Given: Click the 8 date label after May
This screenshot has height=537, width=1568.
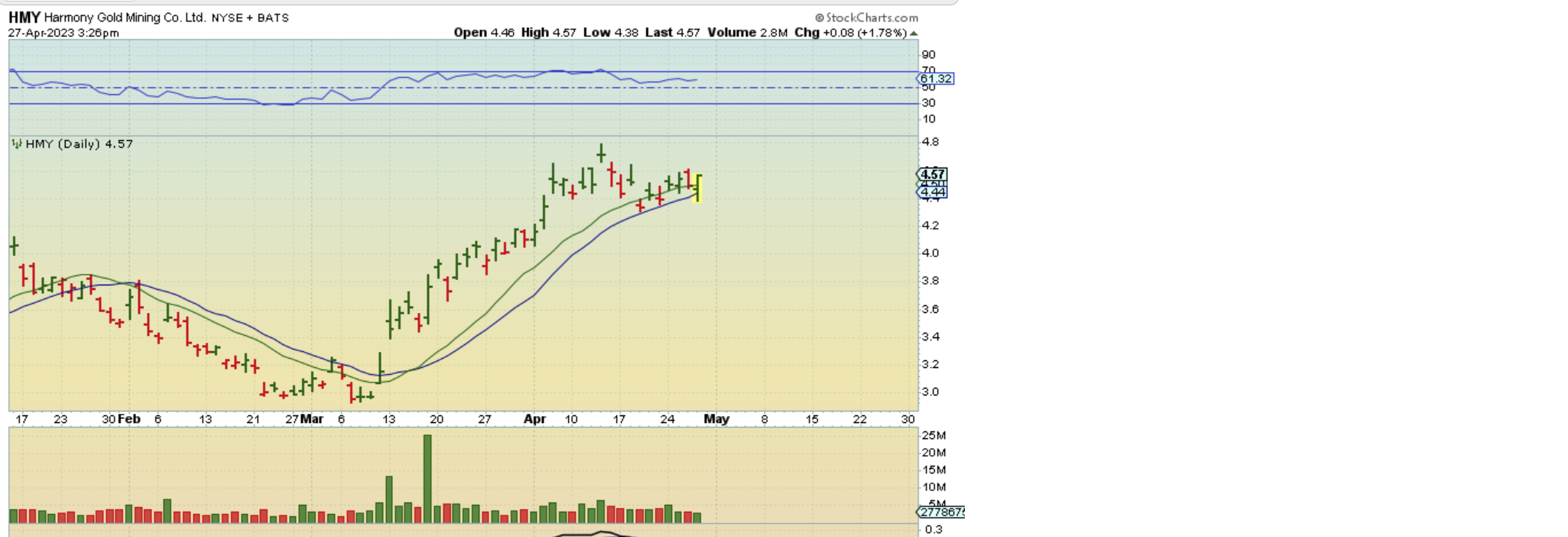Looking at the screenshot, I should (764, 419).
